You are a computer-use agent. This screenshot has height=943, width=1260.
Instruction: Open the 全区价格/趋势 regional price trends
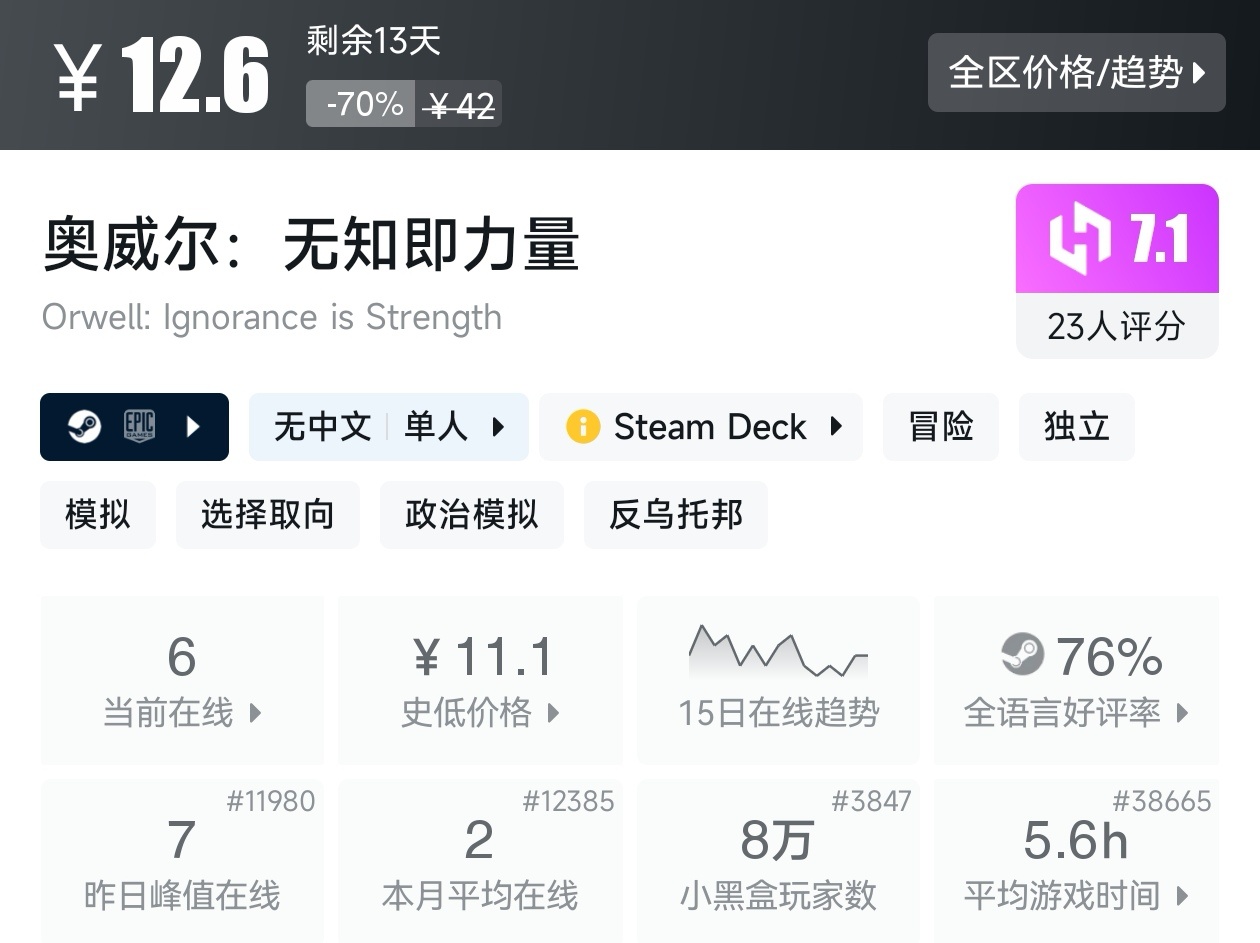[1076, 72]
